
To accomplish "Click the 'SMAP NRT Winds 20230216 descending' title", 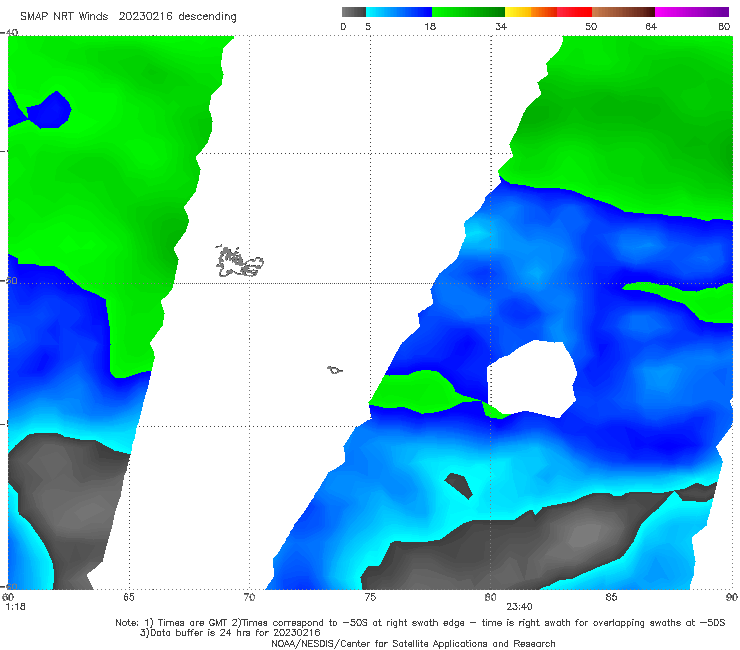I will (x=128, y=17).
